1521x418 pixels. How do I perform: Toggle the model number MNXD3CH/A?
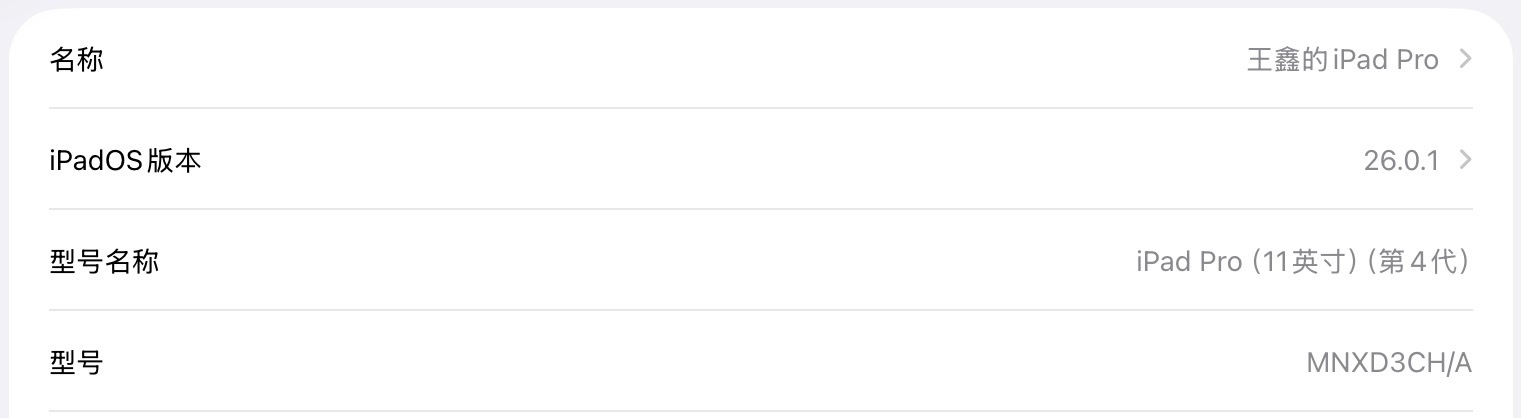1389,364
